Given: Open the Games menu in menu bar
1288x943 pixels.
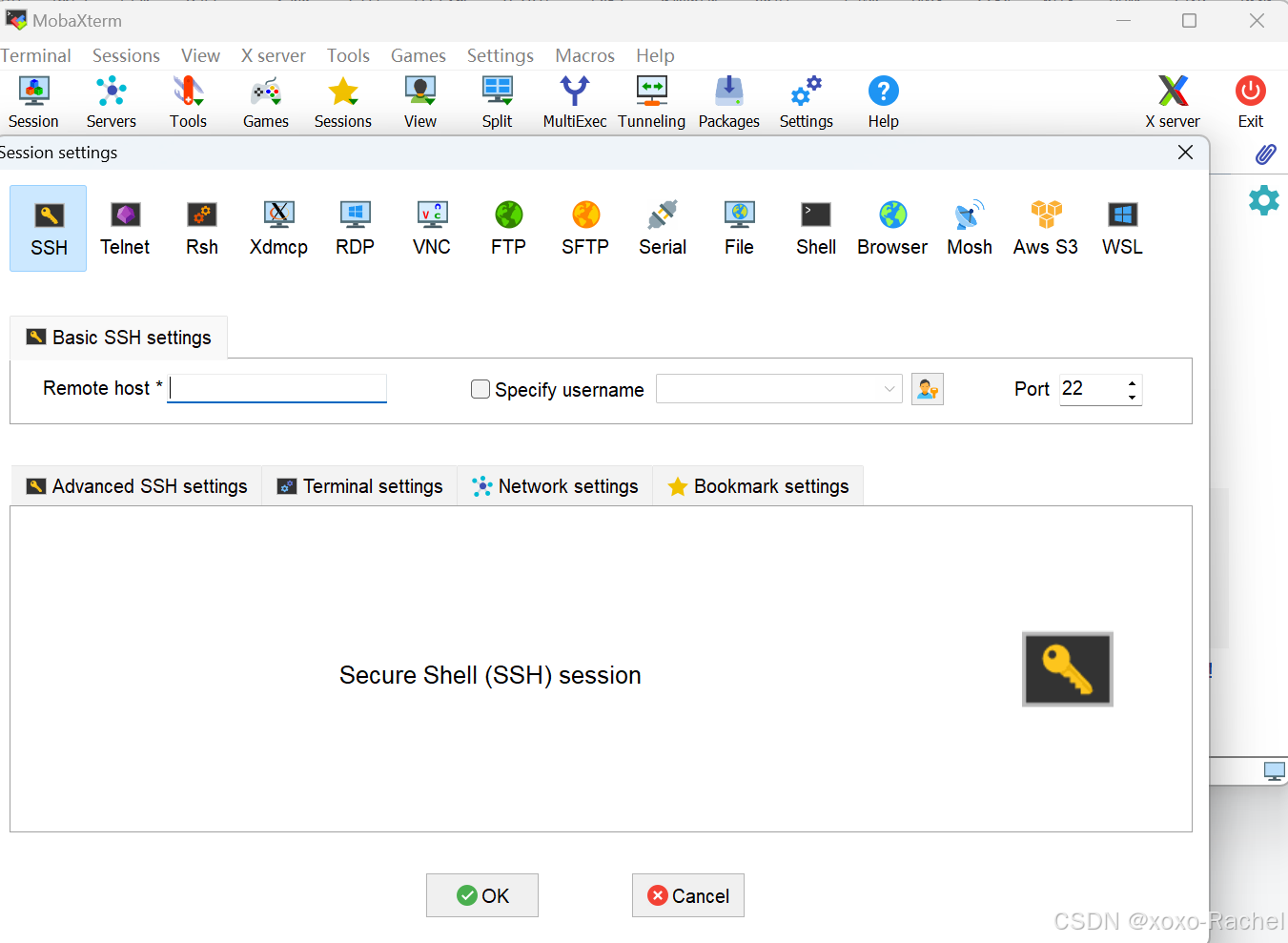Looking at the screenshot, I should 419,55.
